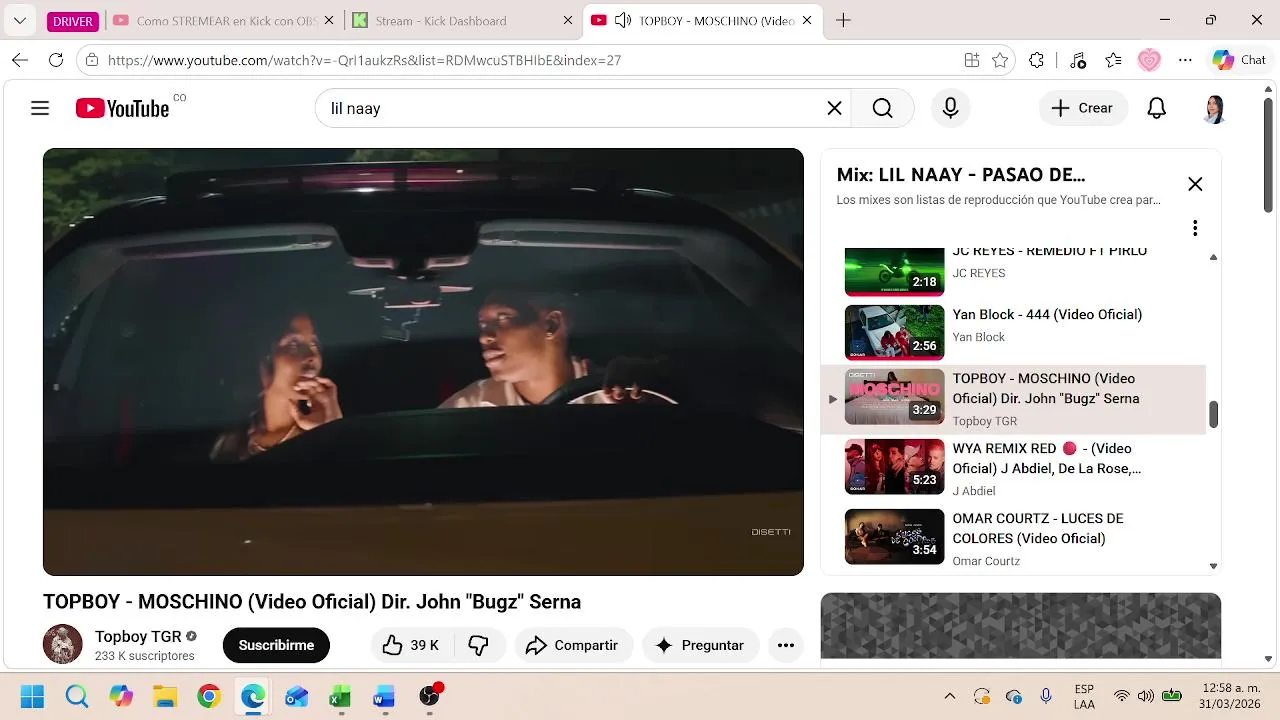Select TOPBOY - MOSCHINO playlist entry
This screenshot has width=1280, height=720.
tap(1013, 399)
